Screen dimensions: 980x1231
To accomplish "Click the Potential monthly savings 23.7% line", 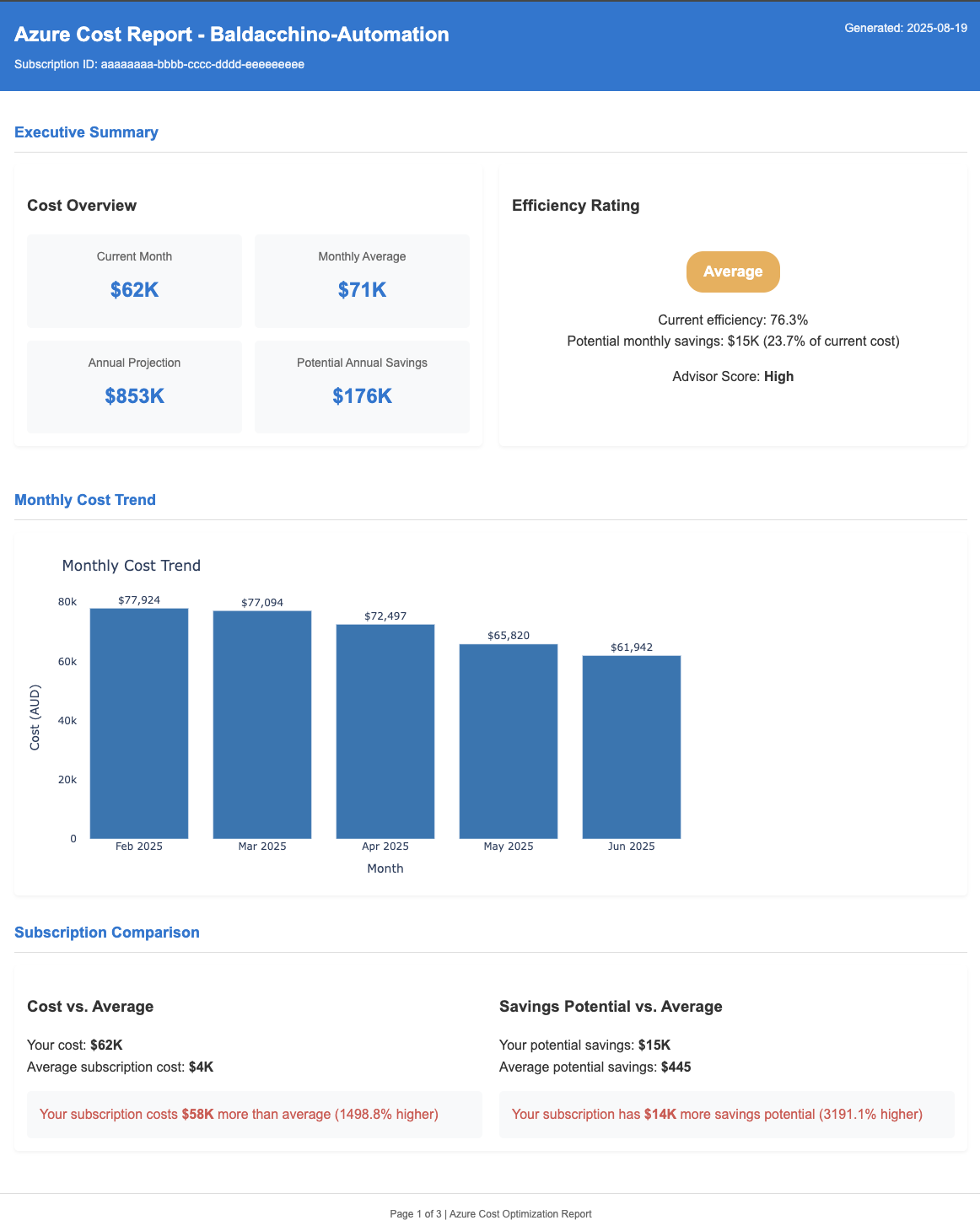I will tap(733, 341).
